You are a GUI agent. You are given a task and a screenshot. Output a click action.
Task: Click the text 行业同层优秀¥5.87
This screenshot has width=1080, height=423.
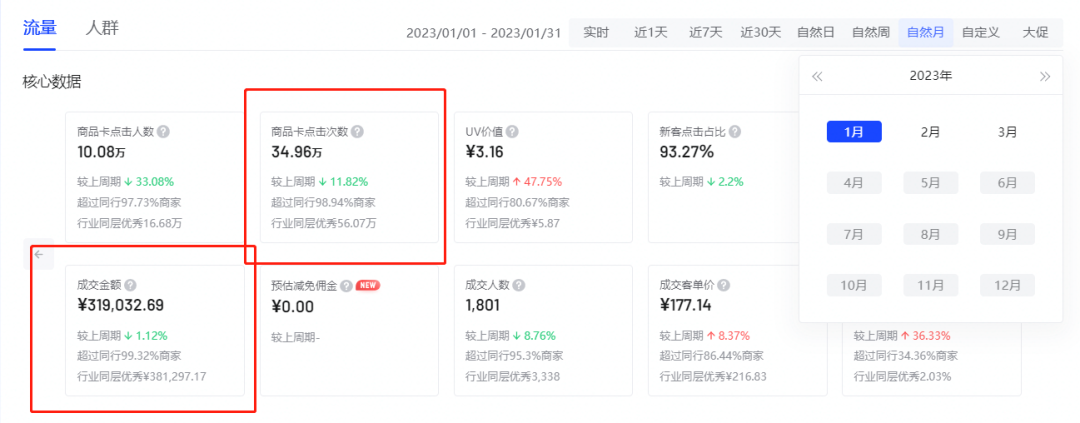pyautogui.click(x=514, y=223)
